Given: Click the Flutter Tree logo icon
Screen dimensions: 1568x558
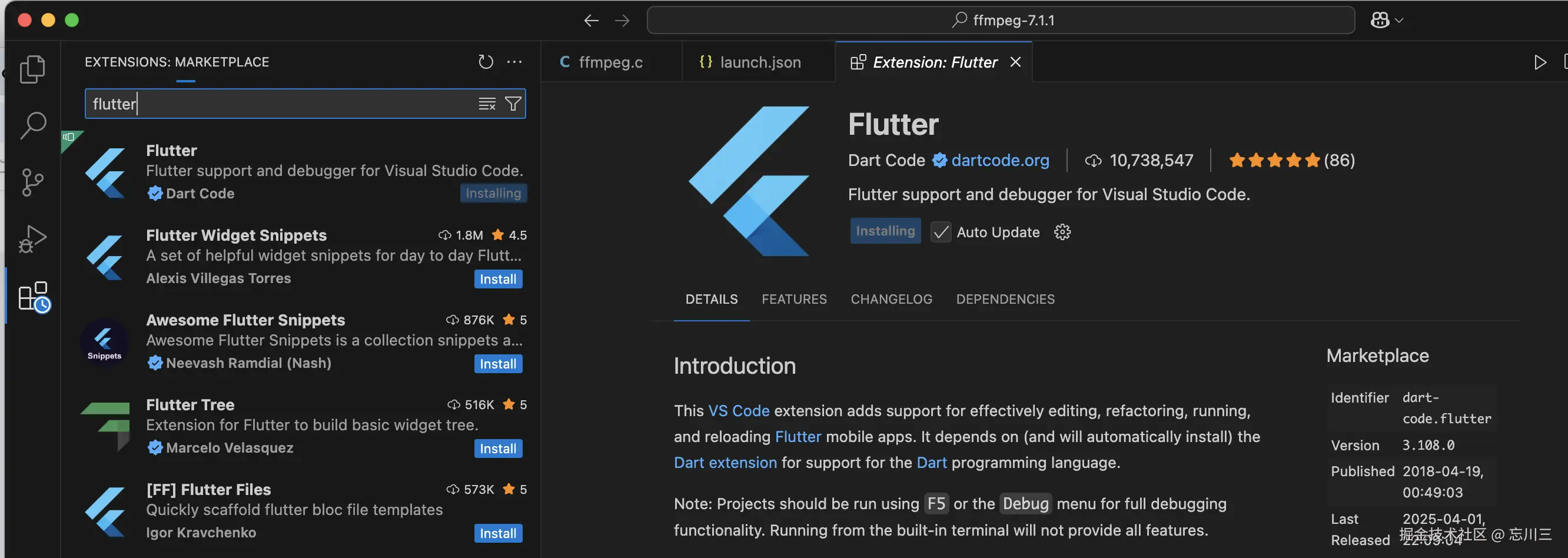Looking at the screenshot, I should pos(105,427).
